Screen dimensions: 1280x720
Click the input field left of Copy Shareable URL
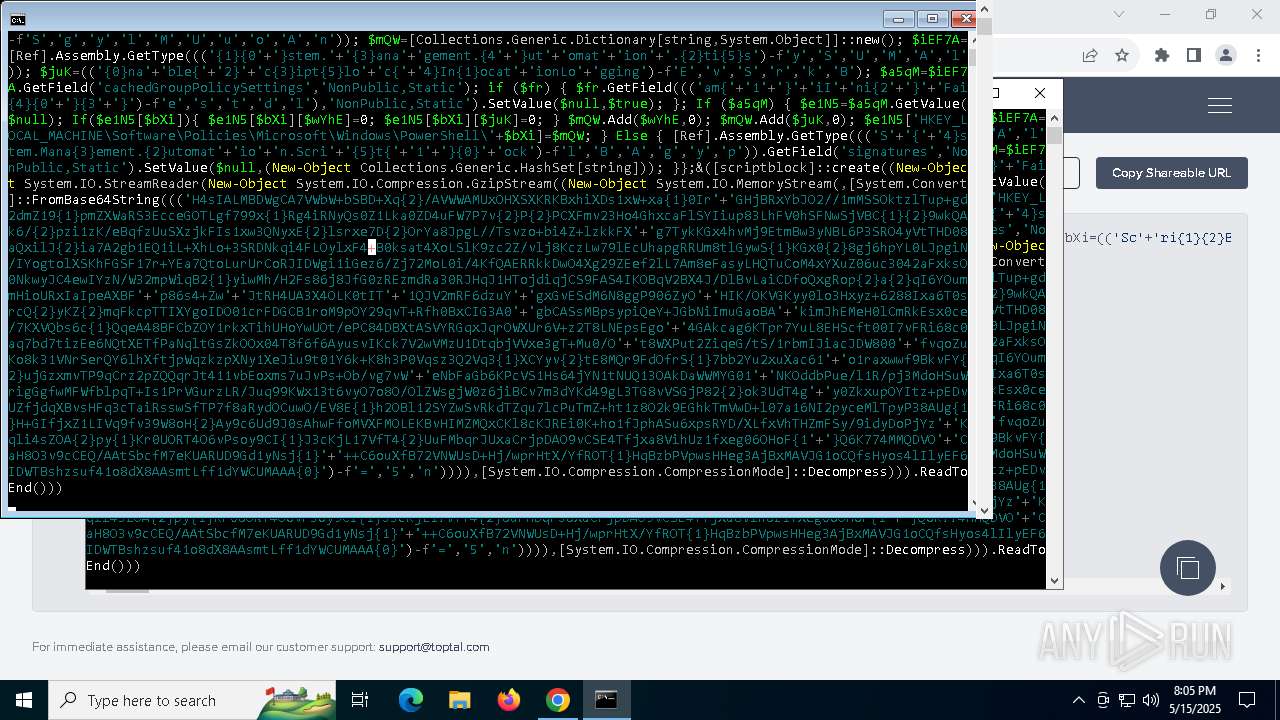[x=1070, y=173]
